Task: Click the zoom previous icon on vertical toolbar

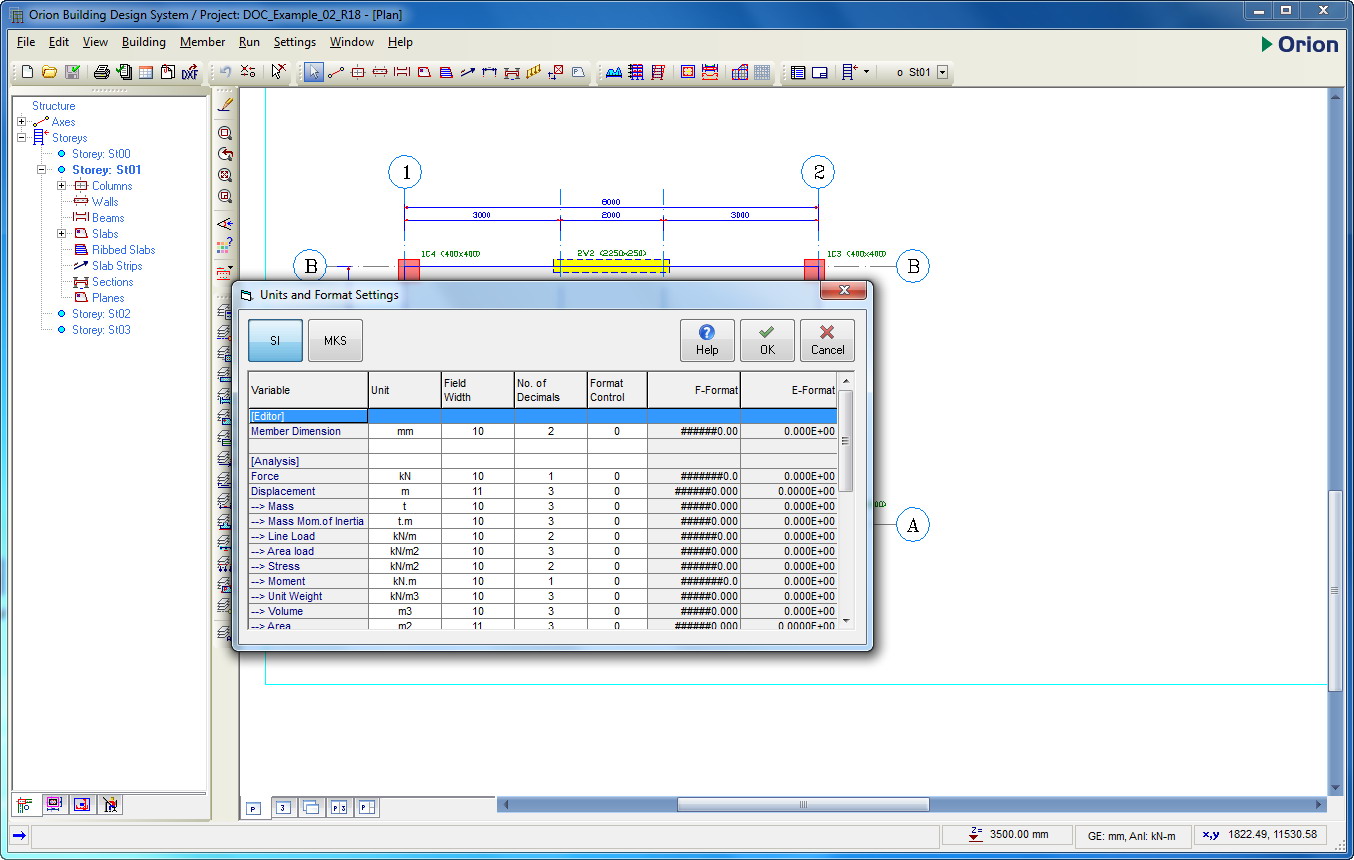Action: point(225,154)
